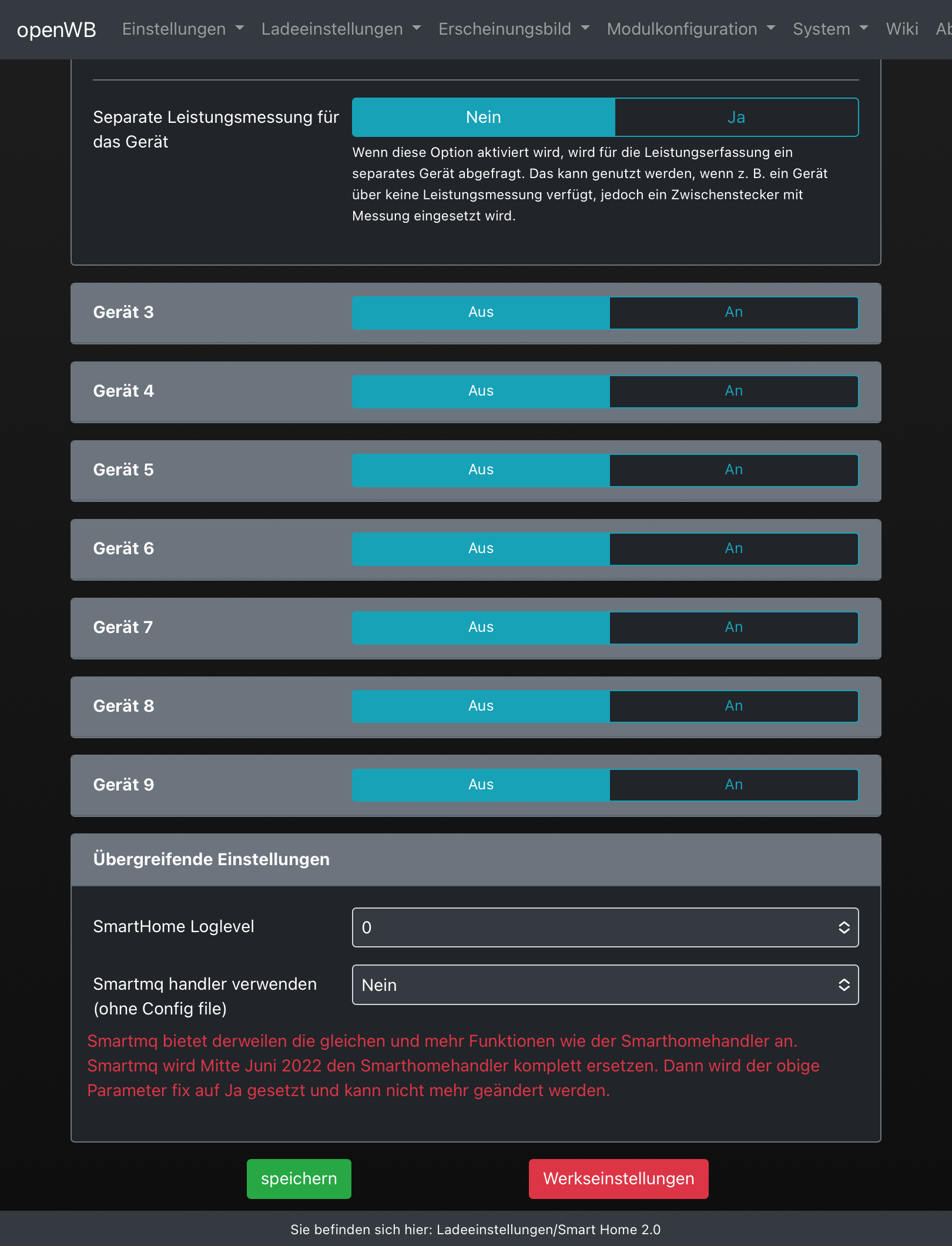952x1246 pixels.
Task: Set Gerät 8 to Aus
Action: [481, 706]
